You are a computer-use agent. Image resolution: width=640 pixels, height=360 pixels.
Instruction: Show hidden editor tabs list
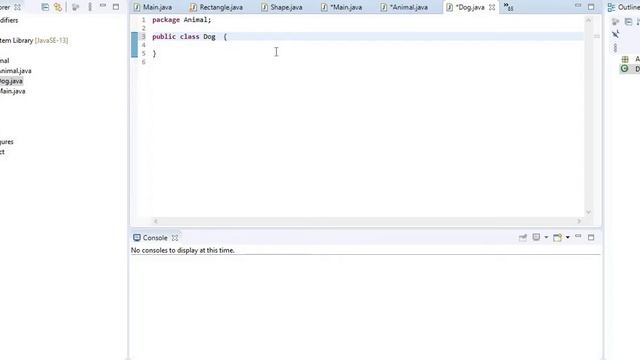tap(508, 7)
